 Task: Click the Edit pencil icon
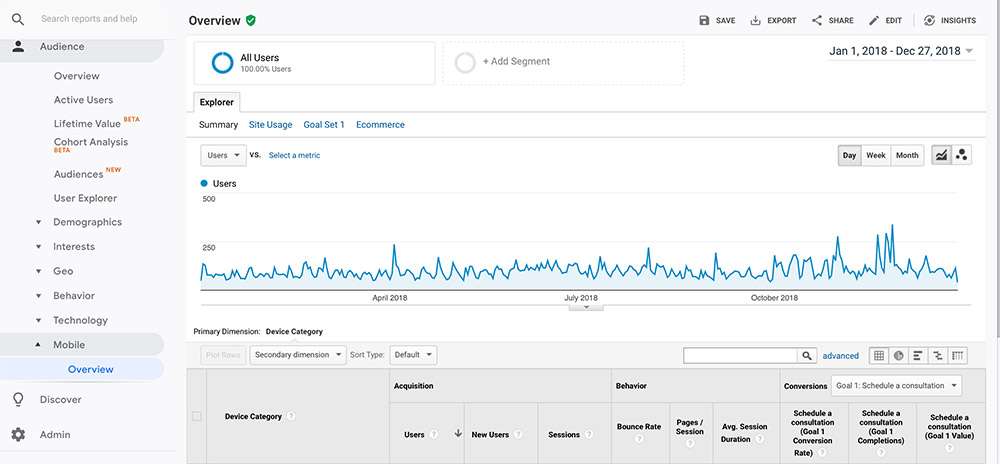click(874, 20)
